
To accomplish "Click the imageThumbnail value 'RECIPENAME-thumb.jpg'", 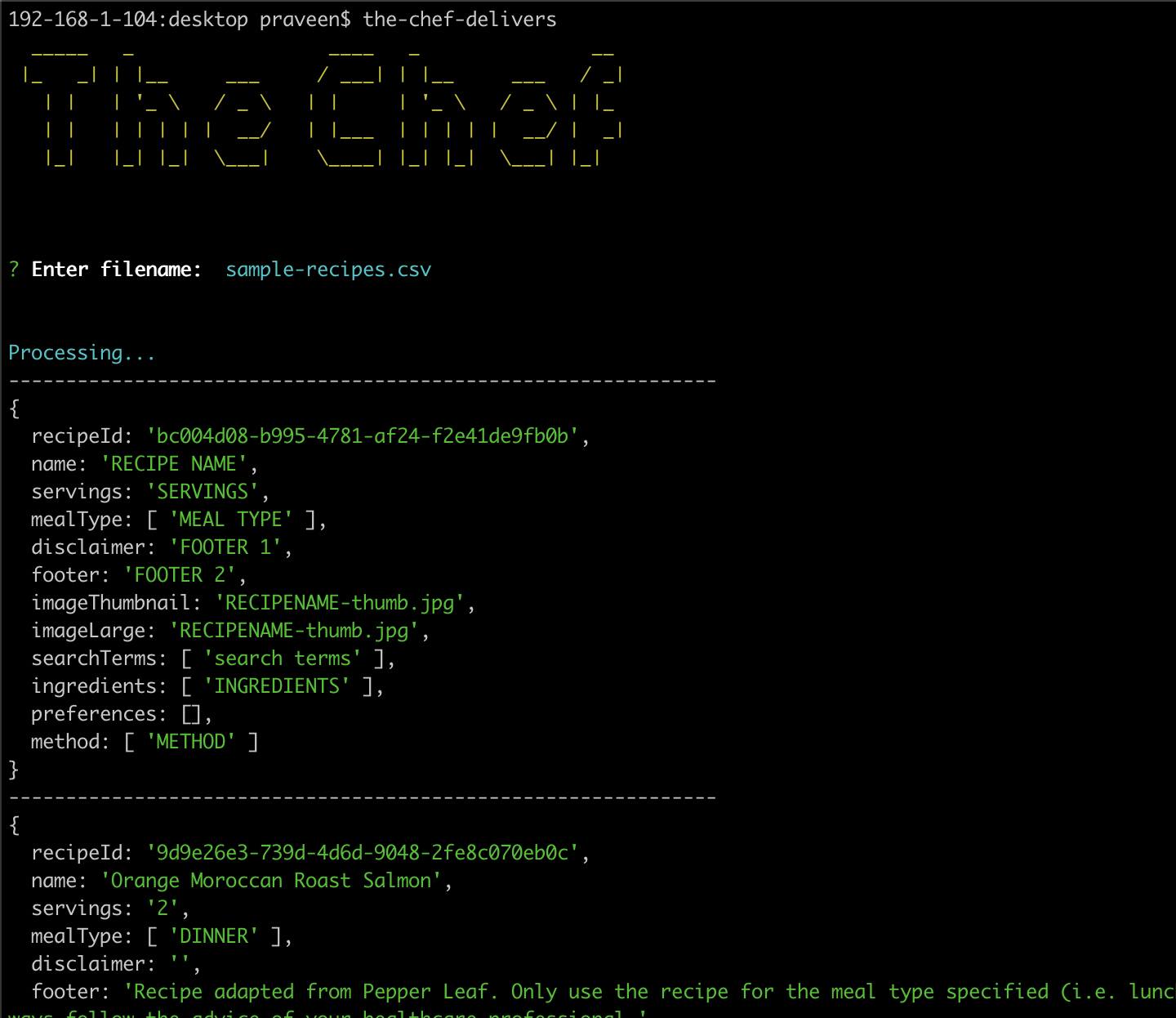I will coord(340,603).
